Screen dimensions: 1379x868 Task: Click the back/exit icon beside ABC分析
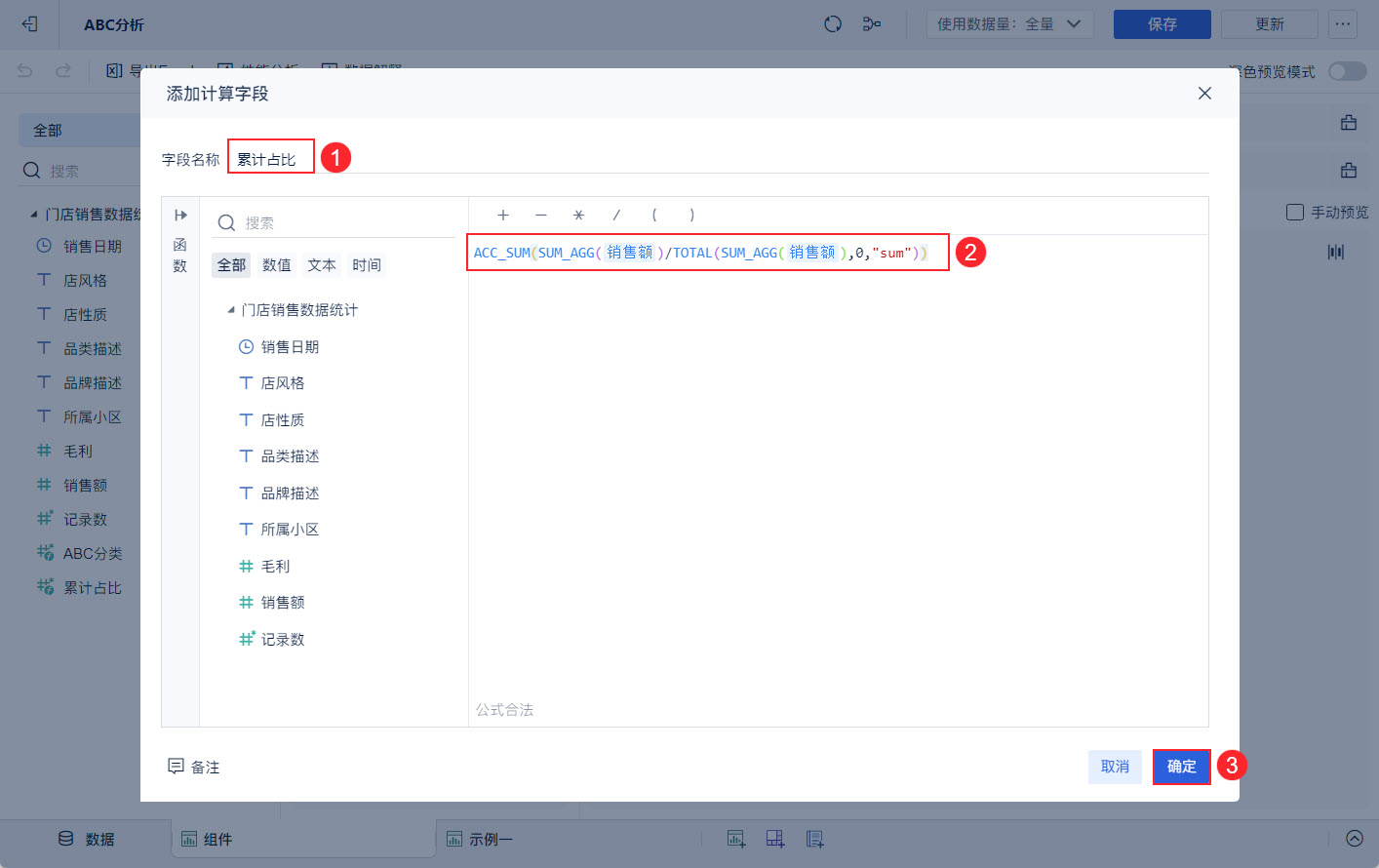(x=29, y=24)
